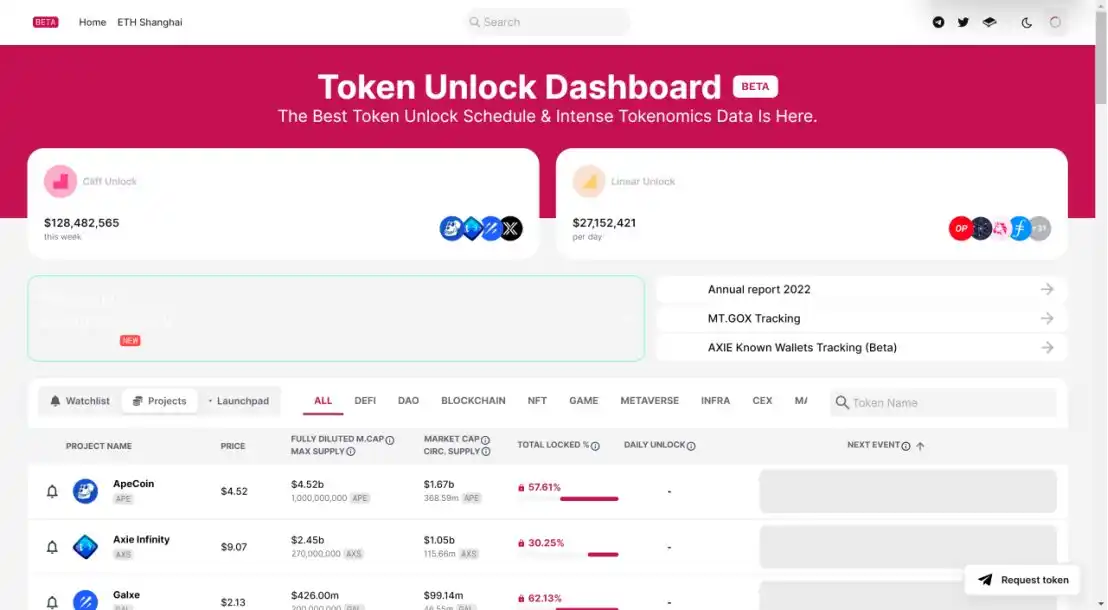Screen dimensions: 1108x610
Task: Expand MT.GOX Tracking arrow
Action: click(1047, 319)
